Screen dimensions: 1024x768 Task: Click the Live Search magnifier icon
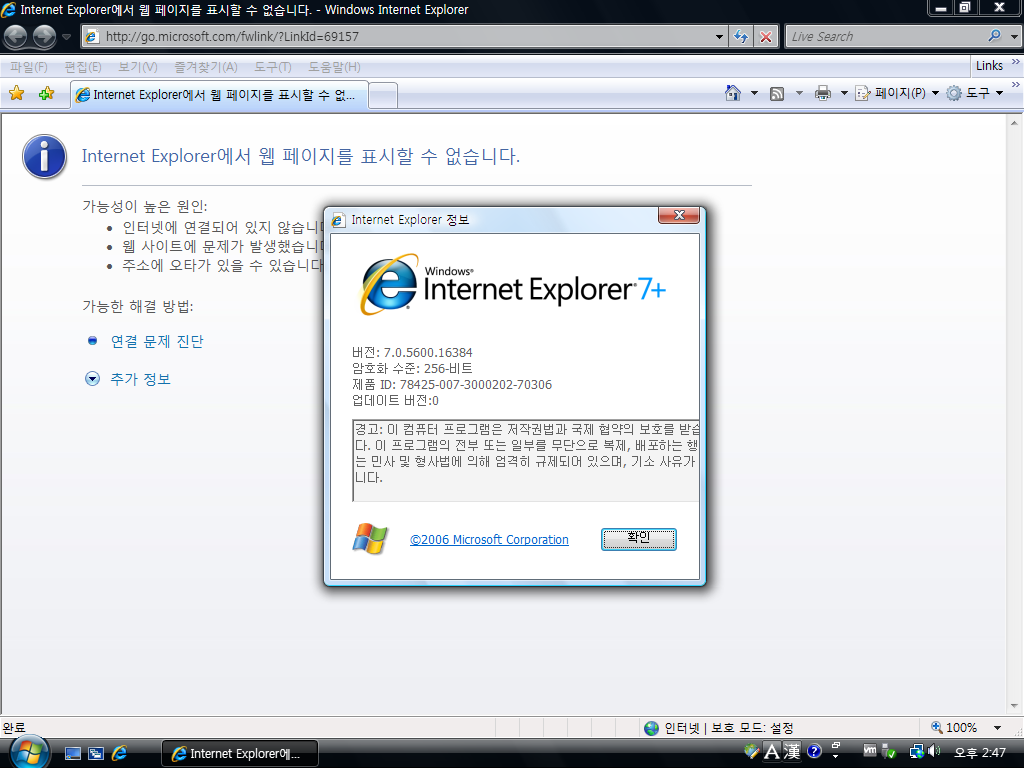click(995, 36)
